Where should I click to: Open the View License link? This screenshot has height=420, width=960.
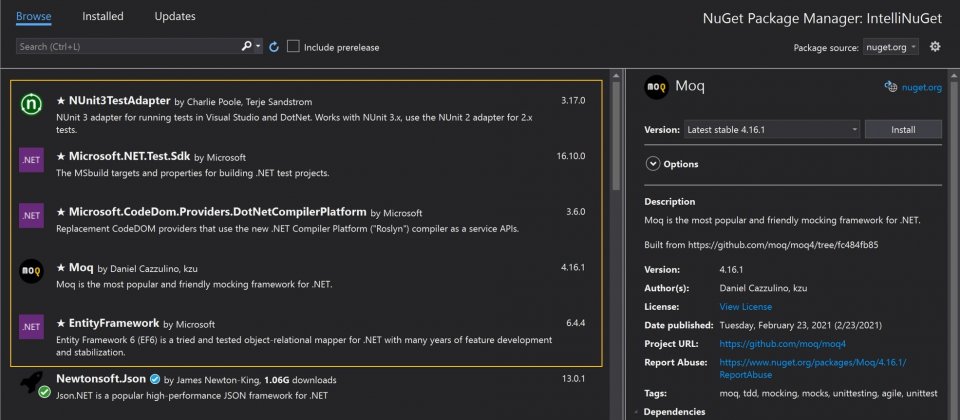click(746, 307)
